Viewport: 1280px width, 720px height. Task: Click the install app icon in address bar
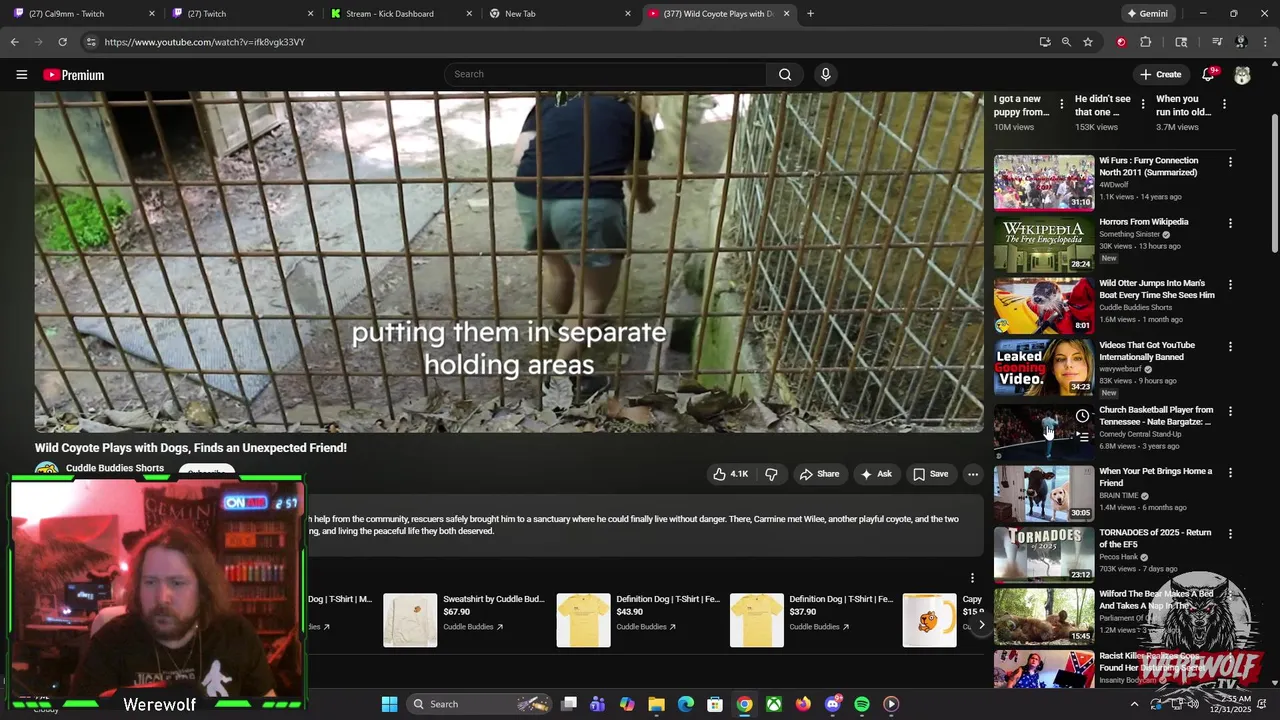1045,42
